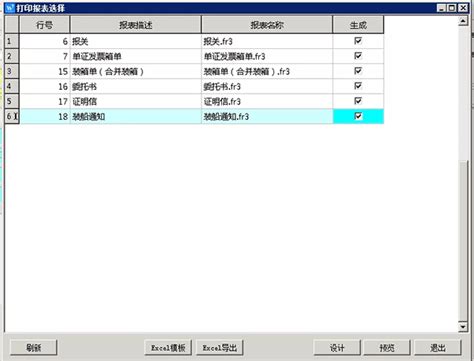Select the 证明信 description cell
The height and width of the screenshot is (361, 474).
136,101
